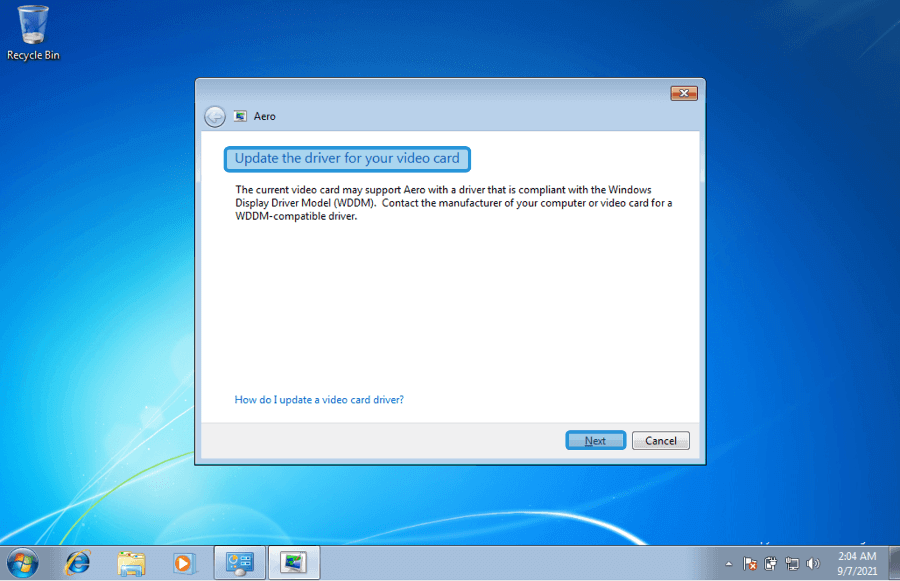Image resolution: width=900 pixels, height=581 pixels.
Task: Close the Aero troubleshooter dialog
Action: coord(684,93)
